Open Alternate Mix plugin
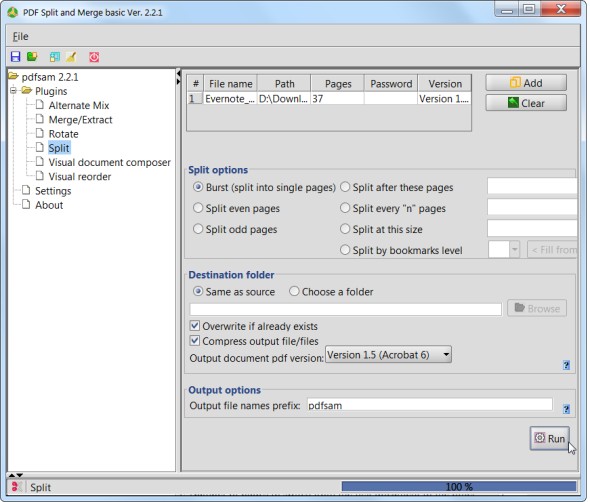The width and height of the screenshot is (590, 502). (x=79, y=105)
